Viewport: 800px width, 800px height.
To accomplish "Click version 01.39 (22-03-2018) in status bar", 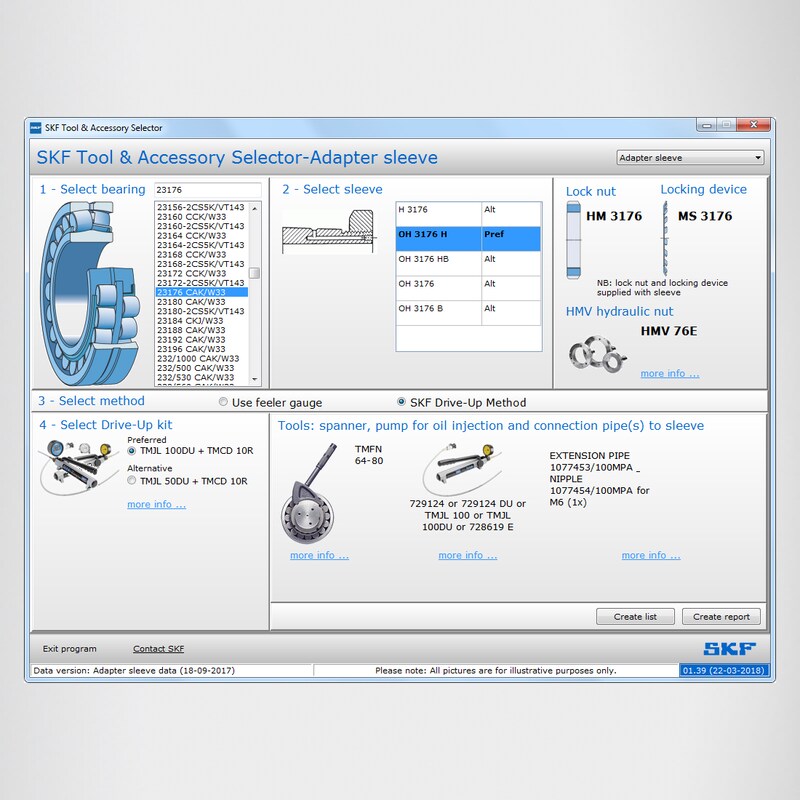I will 723,670.
